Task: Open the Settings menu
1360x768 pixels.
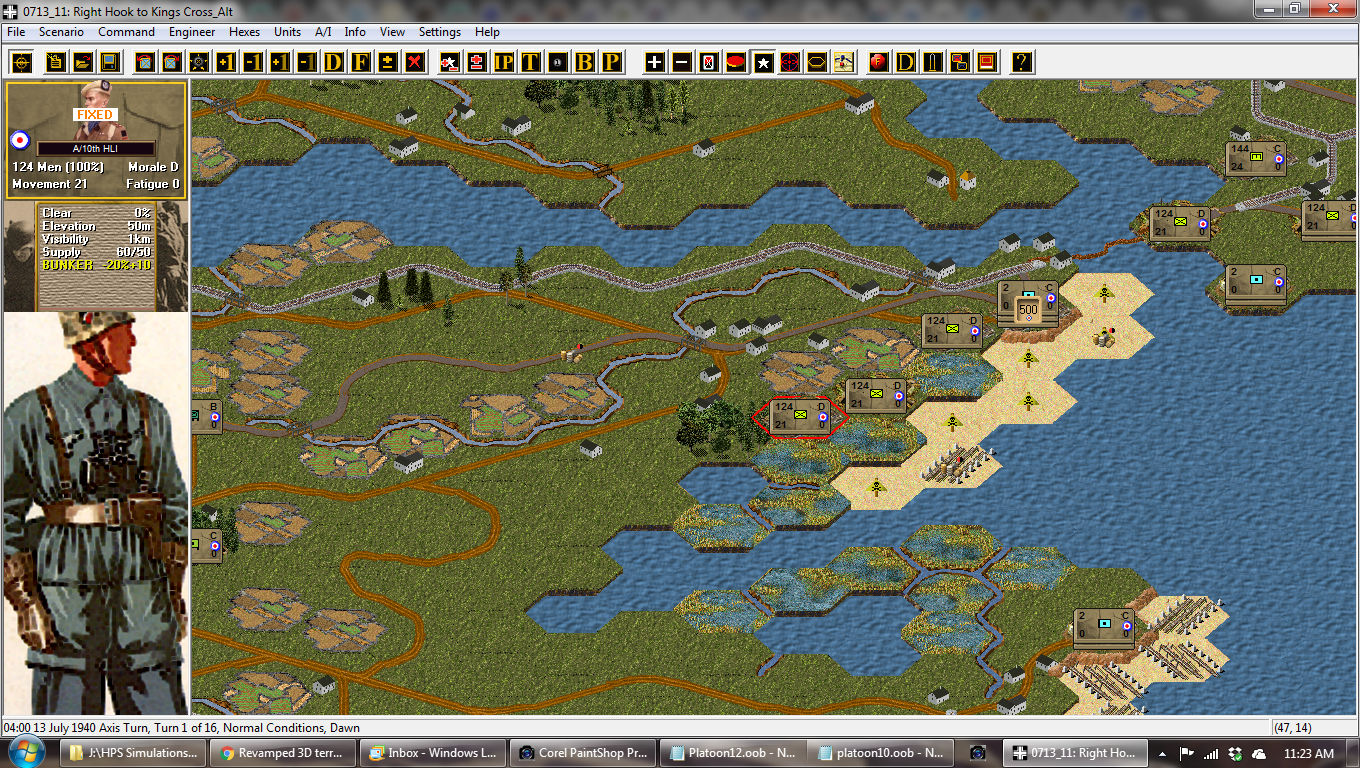Action: (x=440, y=32)
